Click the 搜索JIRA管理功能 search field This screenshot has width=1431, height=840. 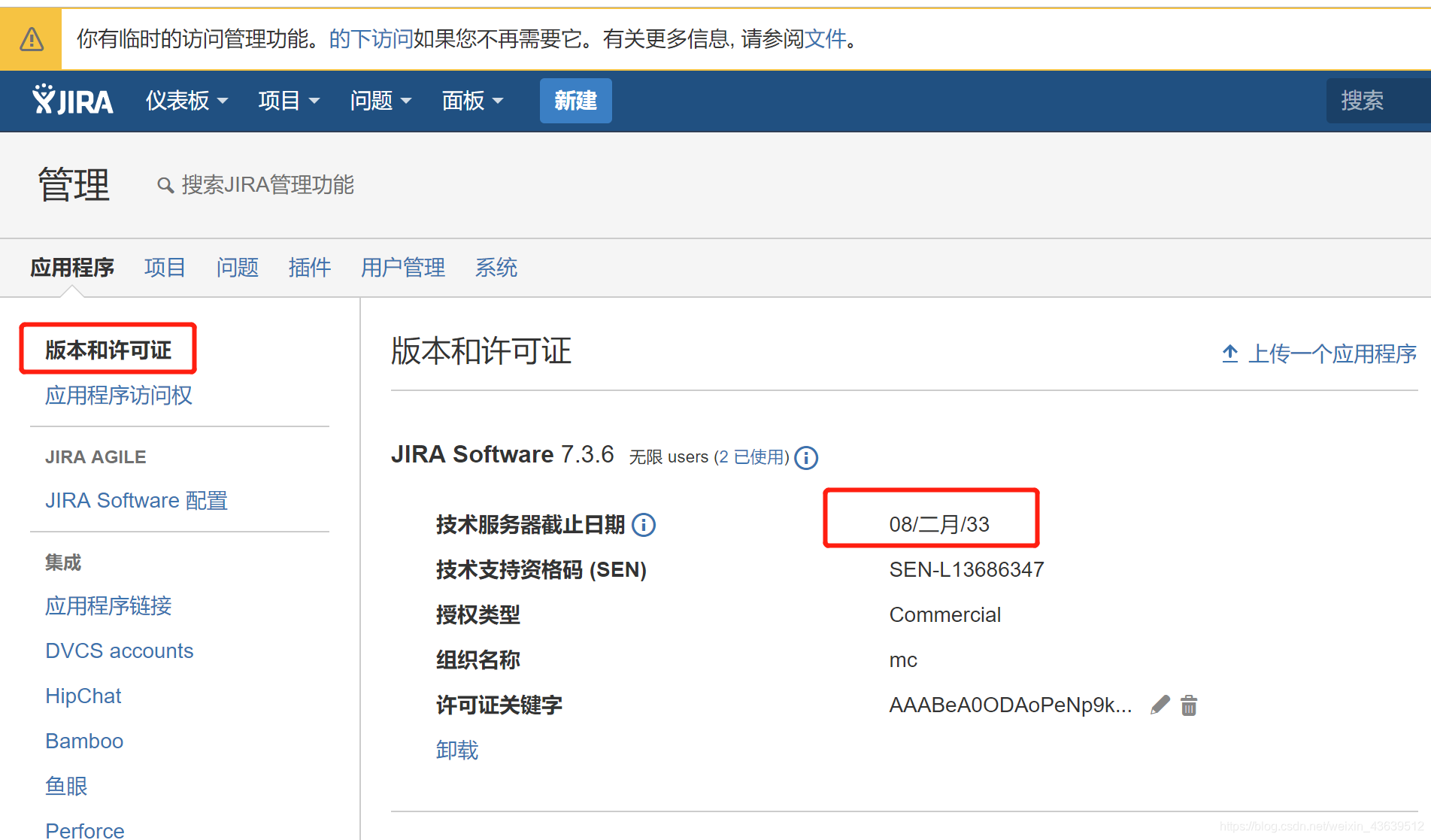click(268, 185)
